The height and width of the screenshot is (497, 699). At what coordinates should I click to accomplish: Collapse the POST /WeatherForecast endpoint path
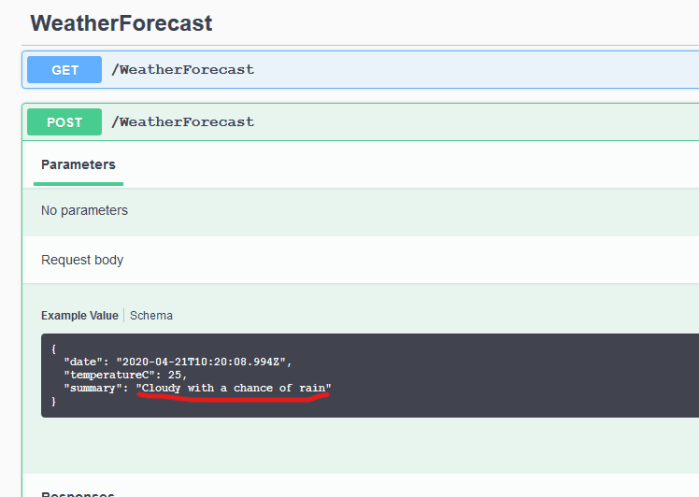tap(182, 122)
